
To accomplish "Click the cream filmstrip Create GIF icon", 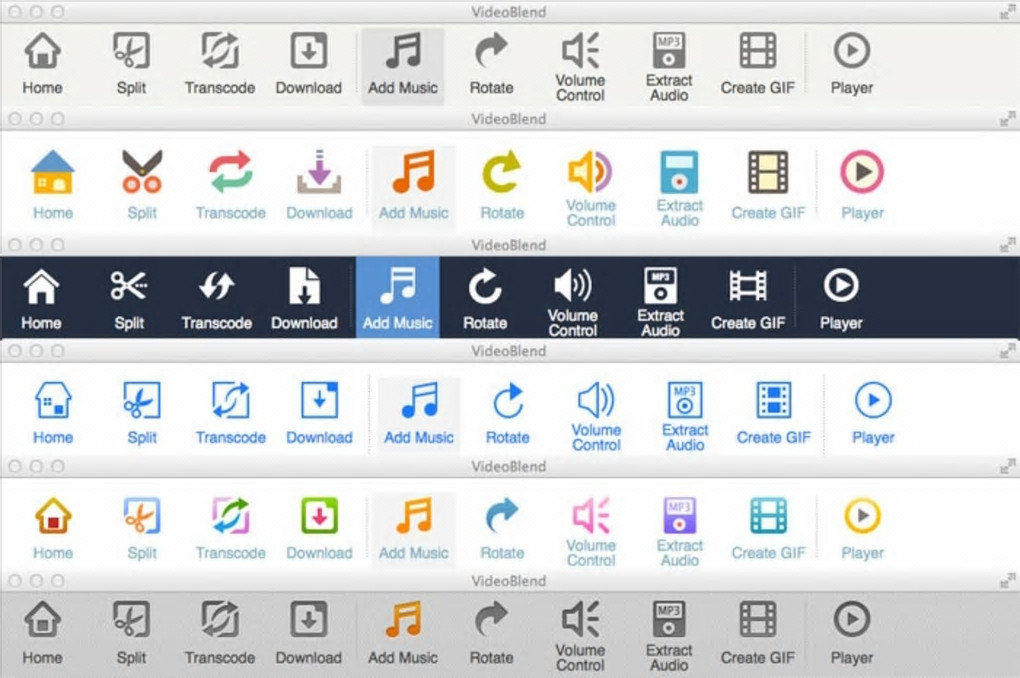I will coord(768,172).
